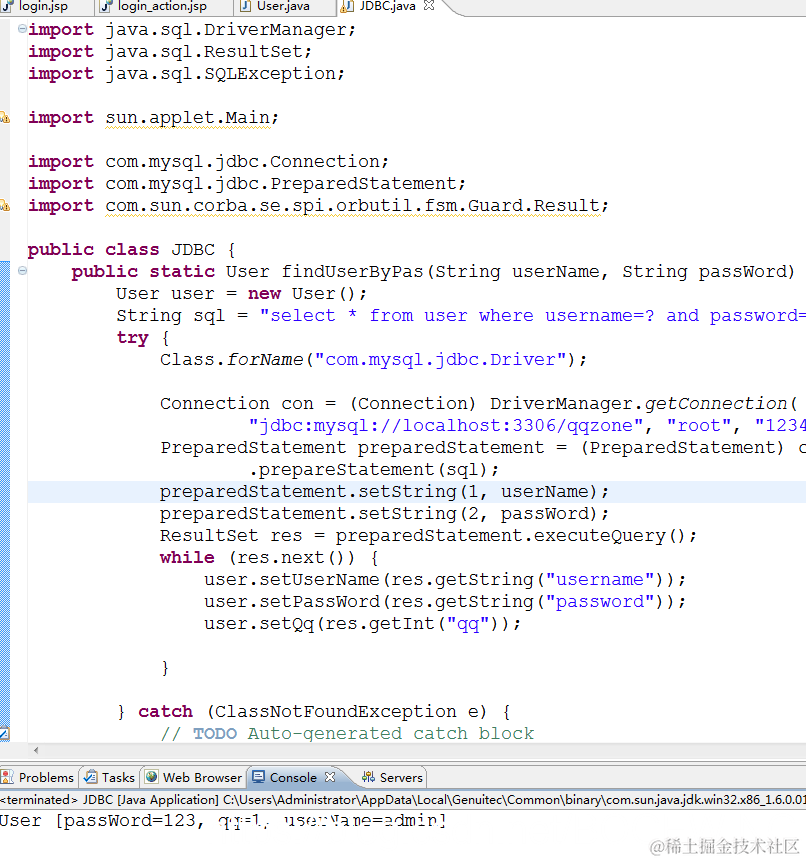Click the warning marker beside sun.applet.Main import
This screenshot has height=862, width=806.
4,117
